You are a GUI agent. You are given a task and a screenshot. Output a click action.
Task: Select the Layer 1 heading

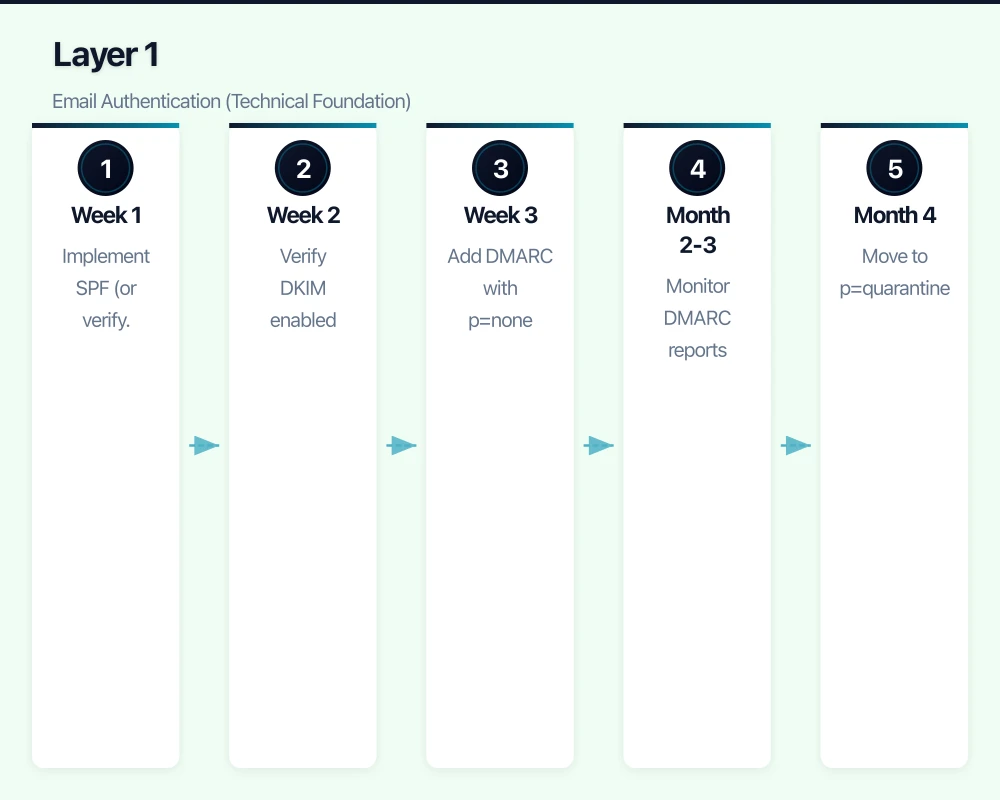click(106, 55)
